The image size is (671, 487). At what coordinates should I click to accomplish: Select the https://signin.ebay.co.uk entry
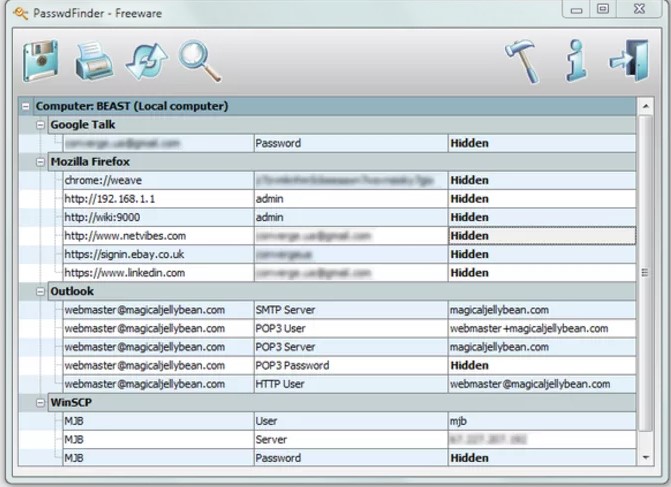[x=158, y=255]
